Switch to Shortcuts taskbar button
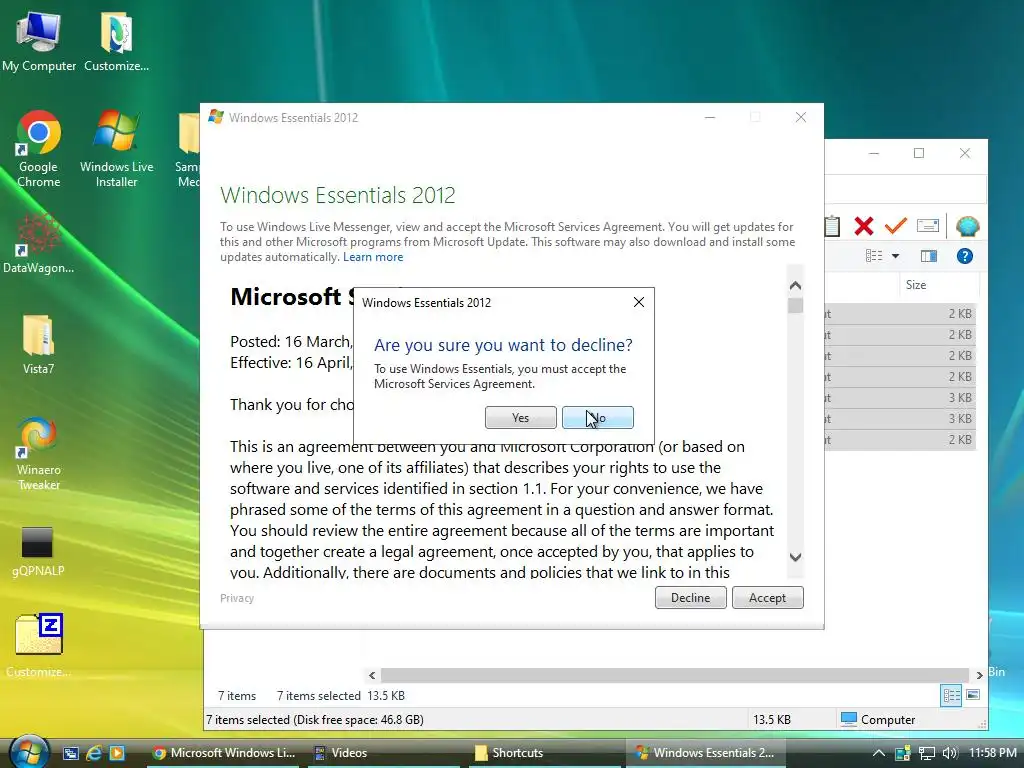Viewport: 1024px width, 768px height. (545, 753)
